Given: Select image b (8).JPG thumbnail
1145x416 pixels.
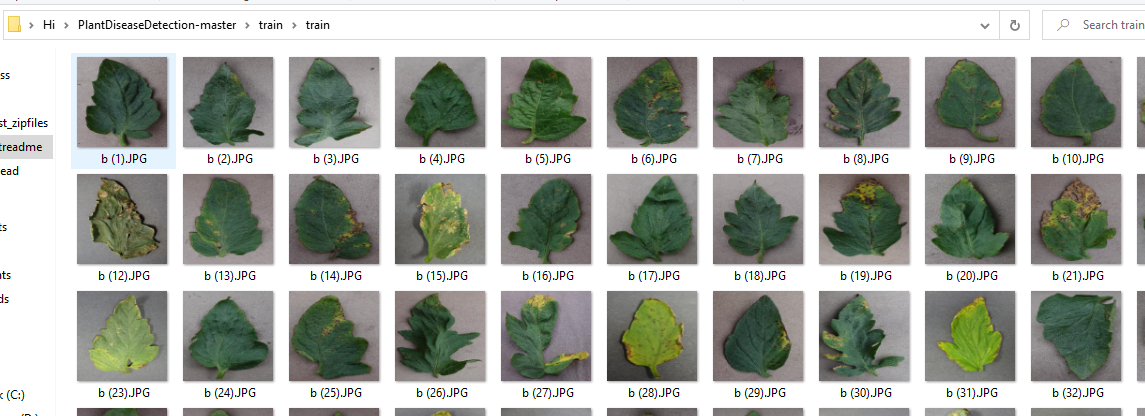Looking at the screenshot, I should 864,102.
